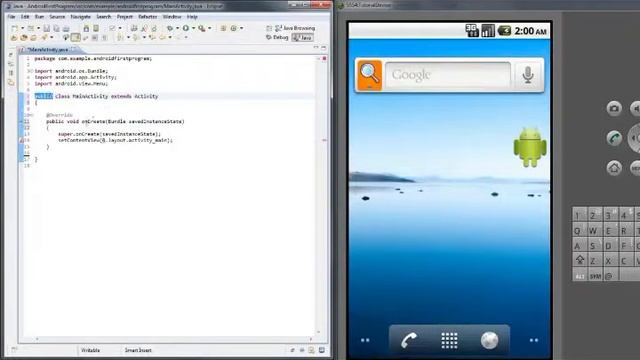Open the Source menu

click(x=57, y=17)
